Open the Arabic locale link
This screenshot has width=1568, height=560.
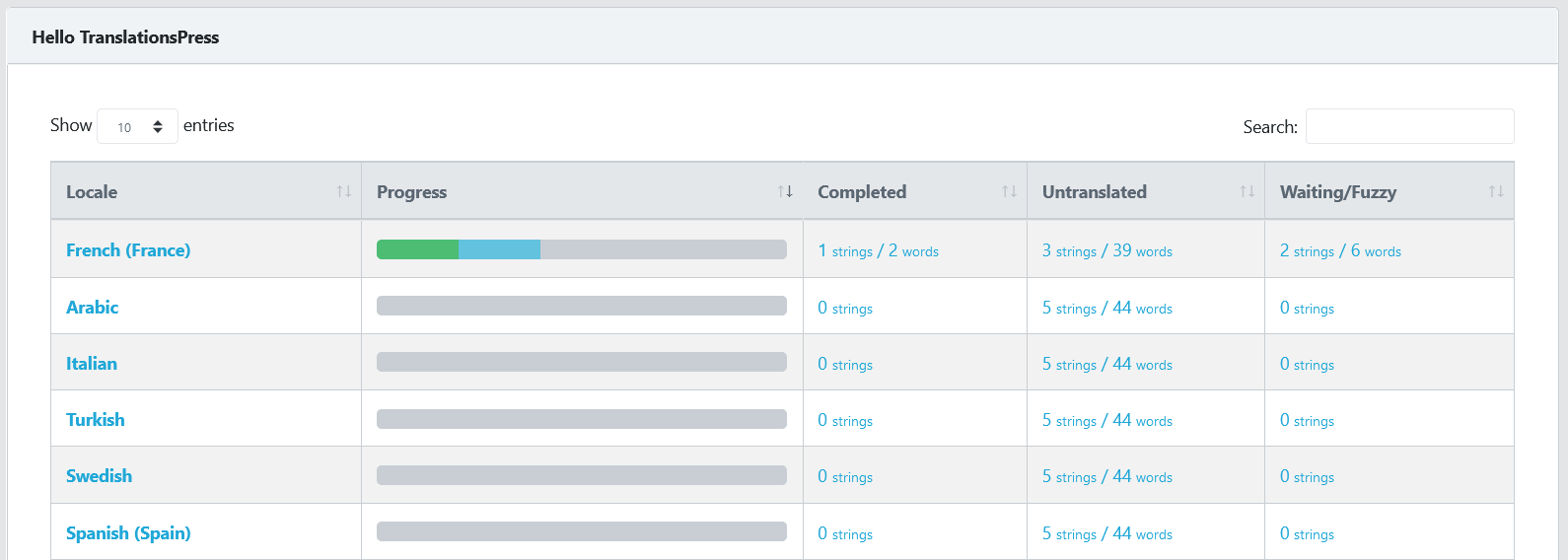click(x=92, y=308)
